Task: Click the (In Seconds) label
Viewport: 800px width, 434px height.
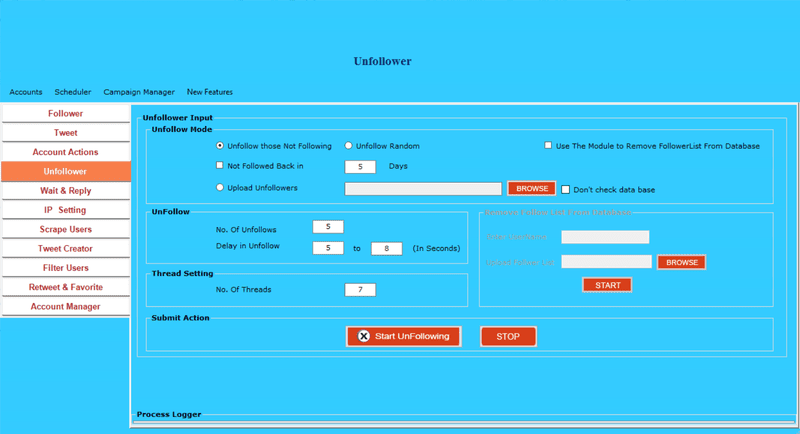Action: pos(436,248)
